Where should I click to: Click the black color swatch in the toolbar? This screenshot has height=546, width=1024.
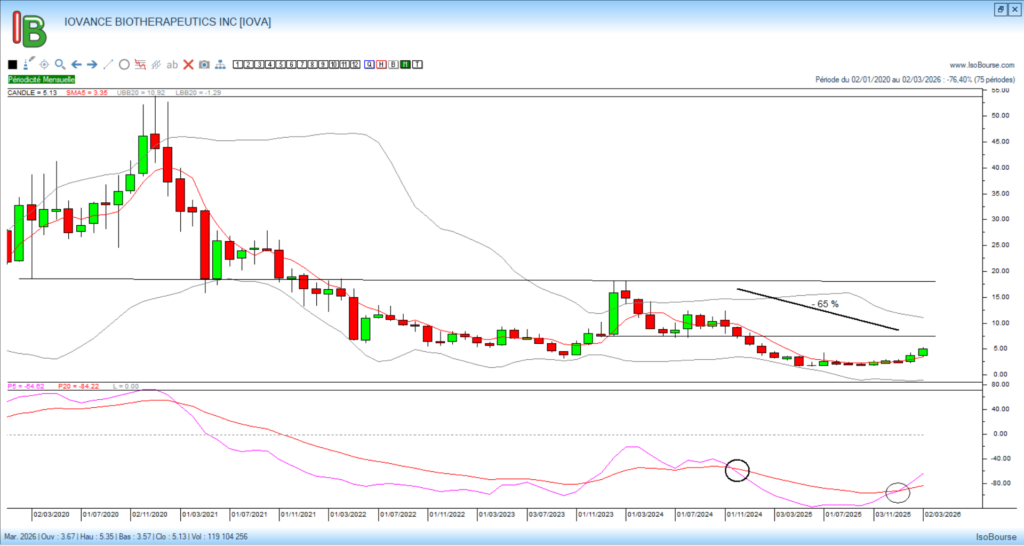click(x=12, y=64)
